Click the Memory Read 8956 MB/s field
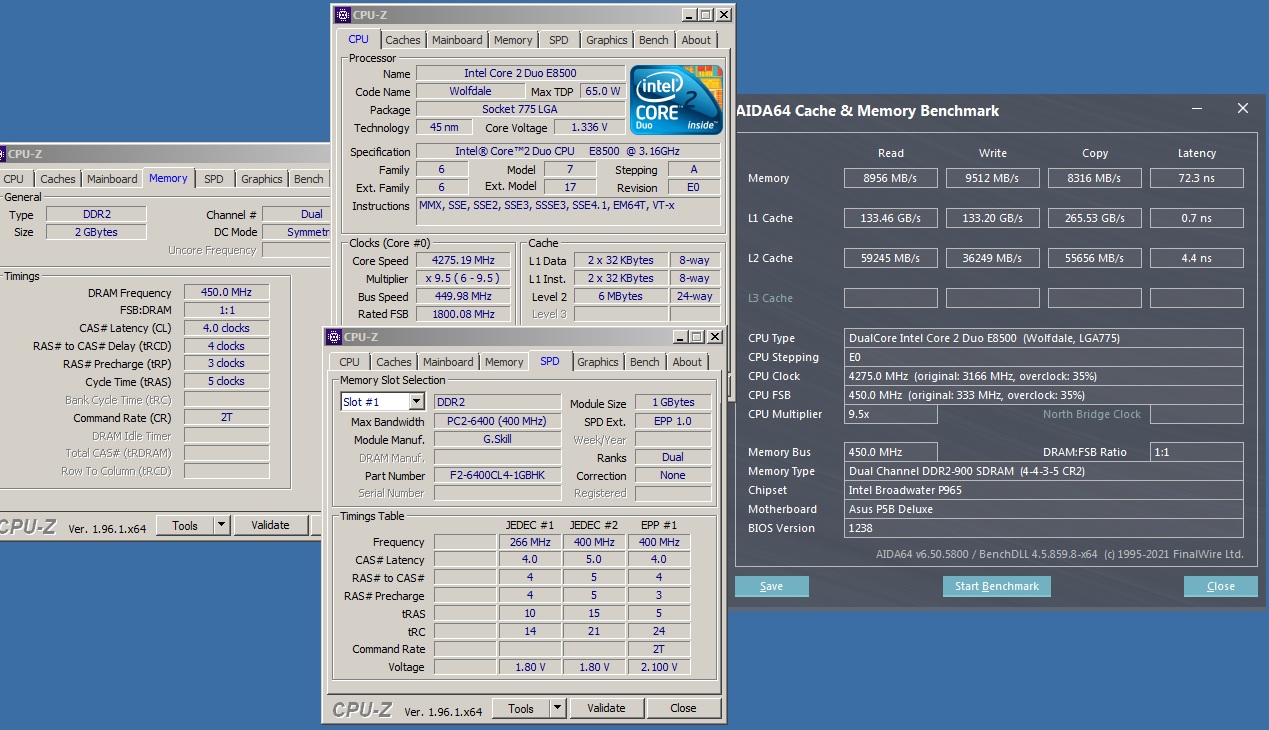Viewport: 1269px width, 730px height. click(890, 178)
